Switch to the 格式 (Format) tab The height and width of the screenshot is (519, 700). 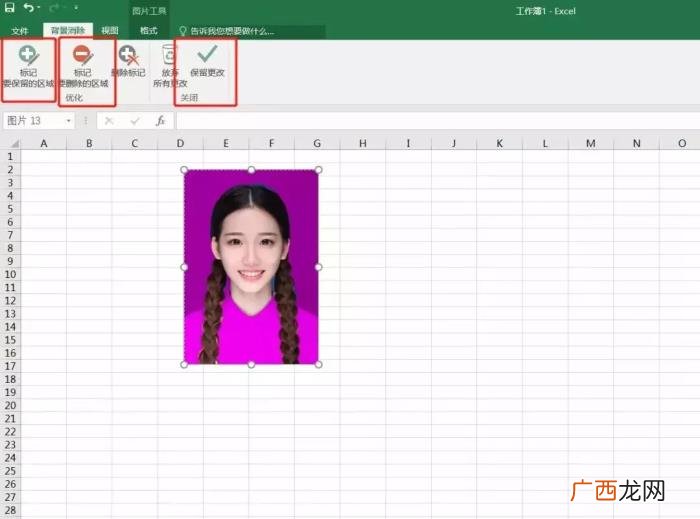[x=149, y=30]
